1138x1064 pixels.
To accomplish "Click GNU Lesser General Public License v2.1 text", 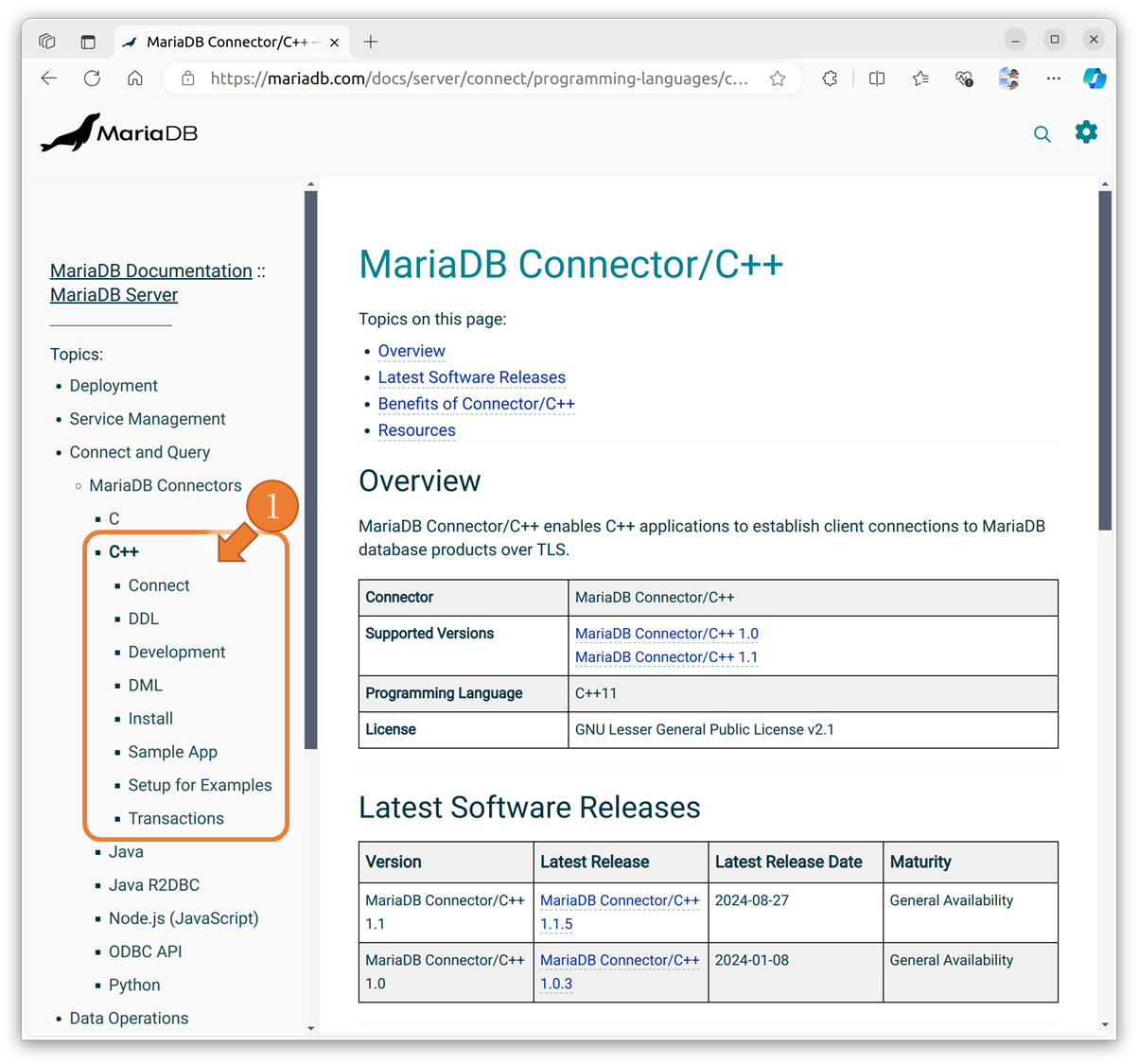I will pyautogui.click(x=705, y=729).
